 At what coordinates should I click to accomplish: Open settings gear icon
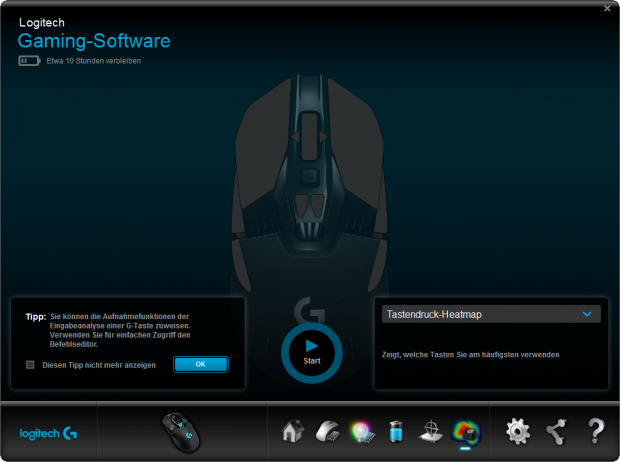click(x=518, y=432)
